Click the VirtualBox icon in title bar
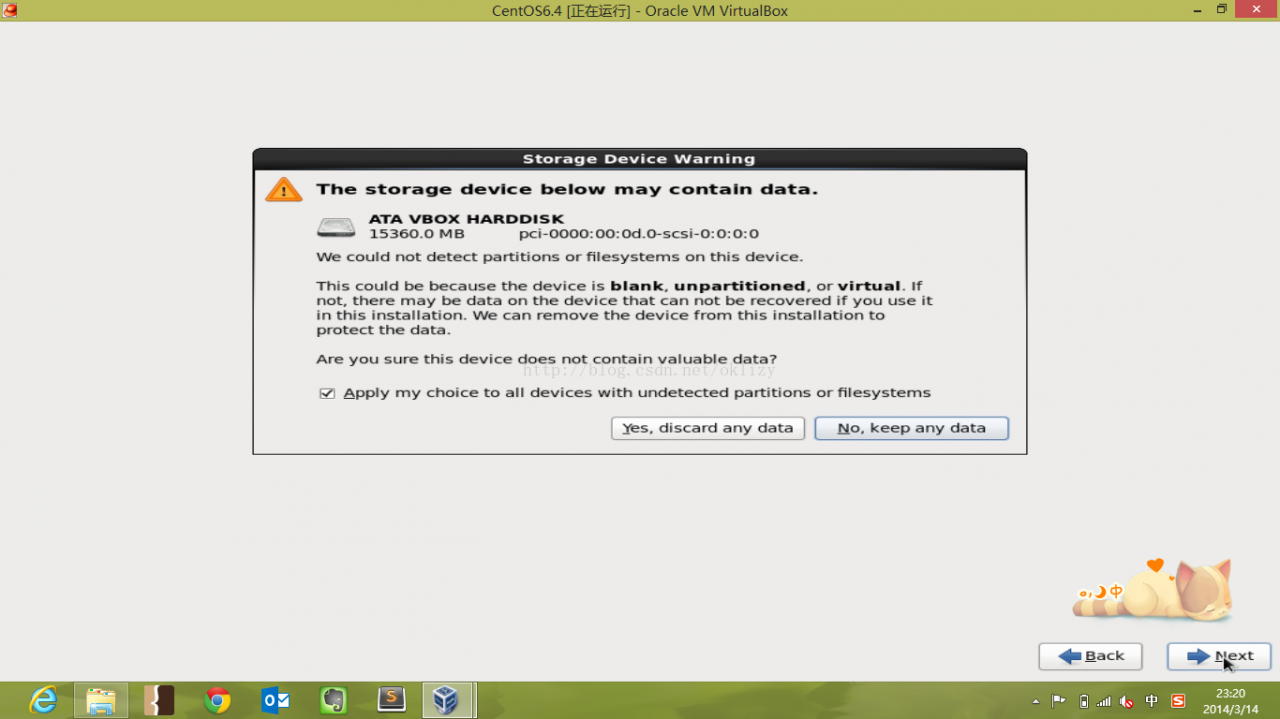This screenshot has height=719, width=1280. pyautogui.click(x=10, y=10)
